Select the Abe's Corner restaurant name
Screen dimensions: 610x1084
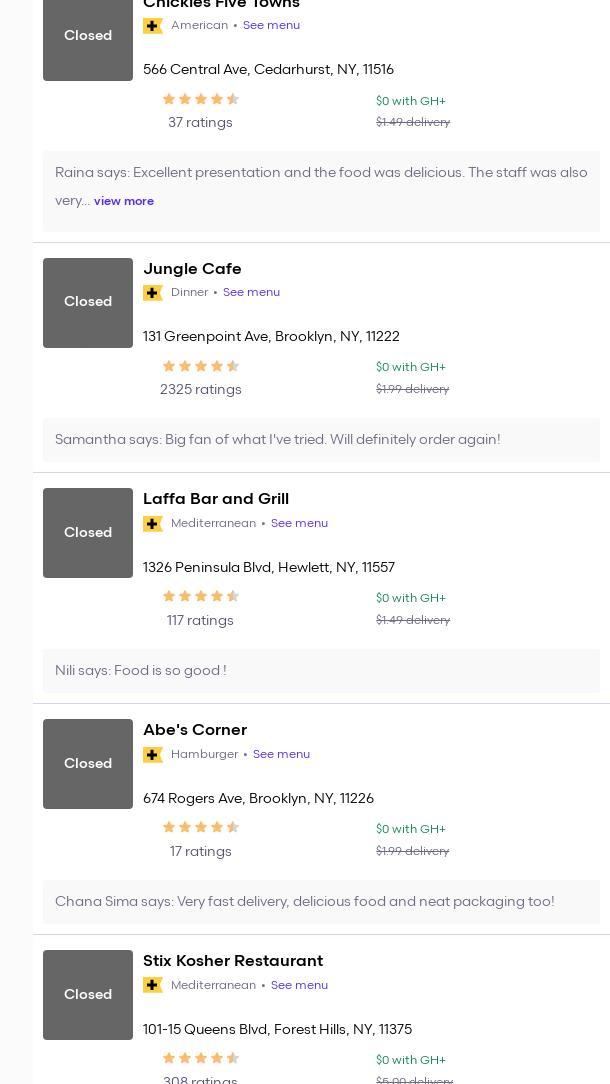pos(195,730)
